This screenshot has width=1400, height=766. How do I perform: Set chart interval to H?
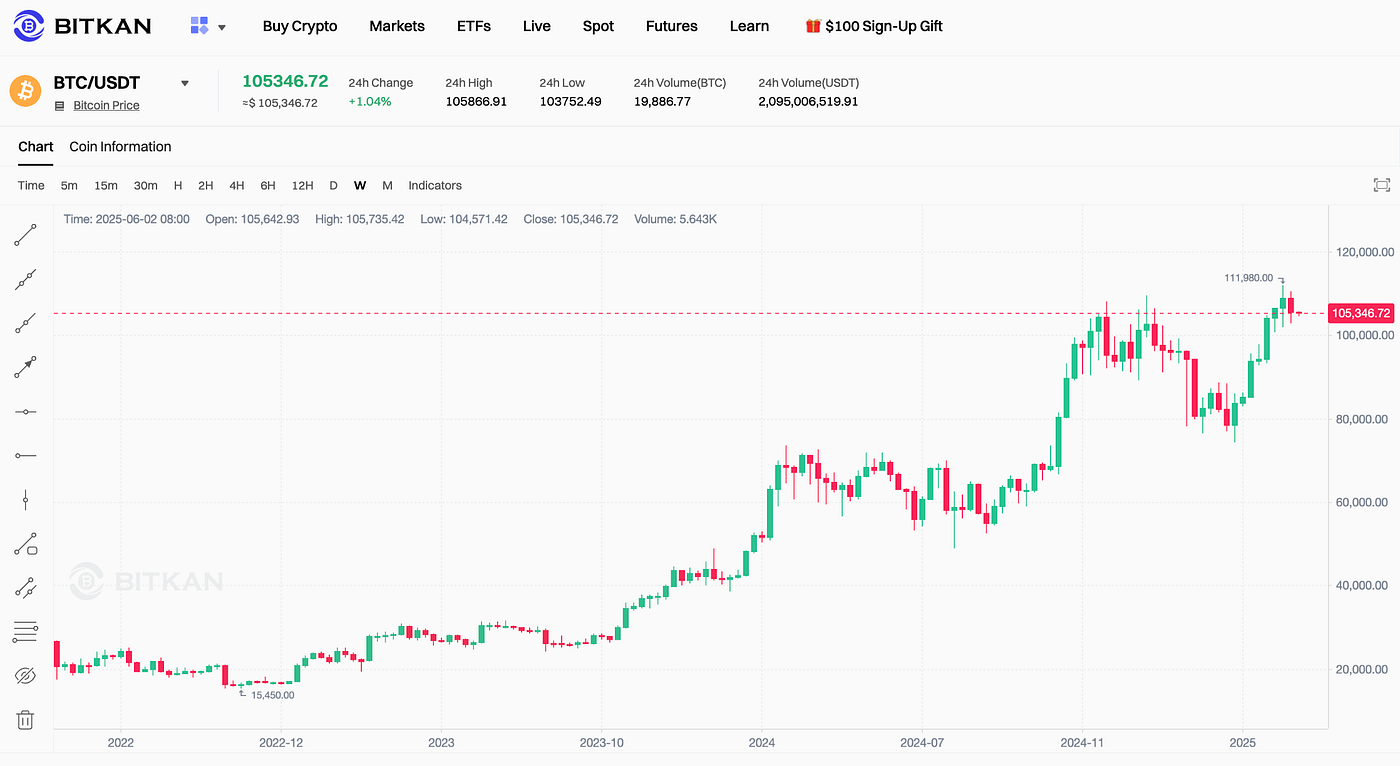pos(178,185)
